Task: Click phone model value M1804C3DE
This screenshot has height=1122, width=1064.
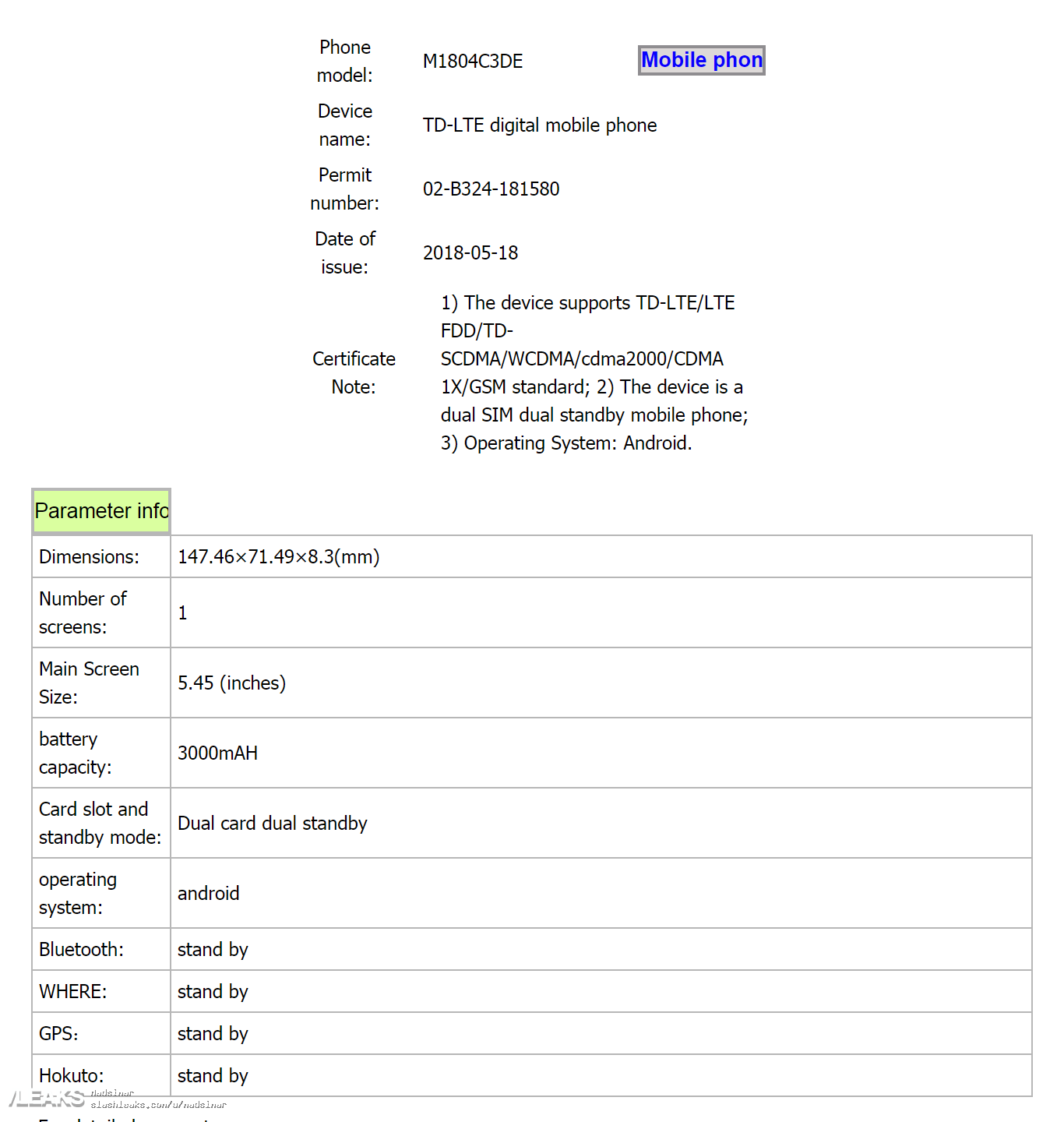Action: (473, 62)
